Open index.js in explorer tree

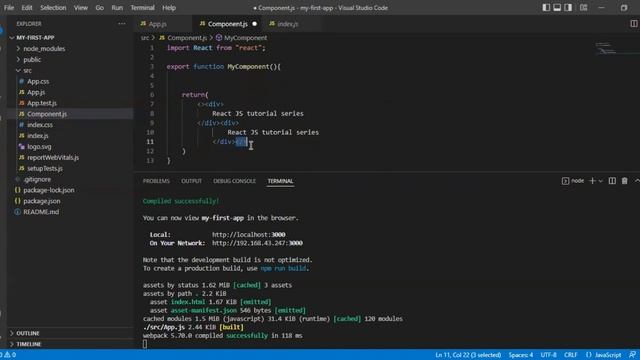[x=38, y=136]
